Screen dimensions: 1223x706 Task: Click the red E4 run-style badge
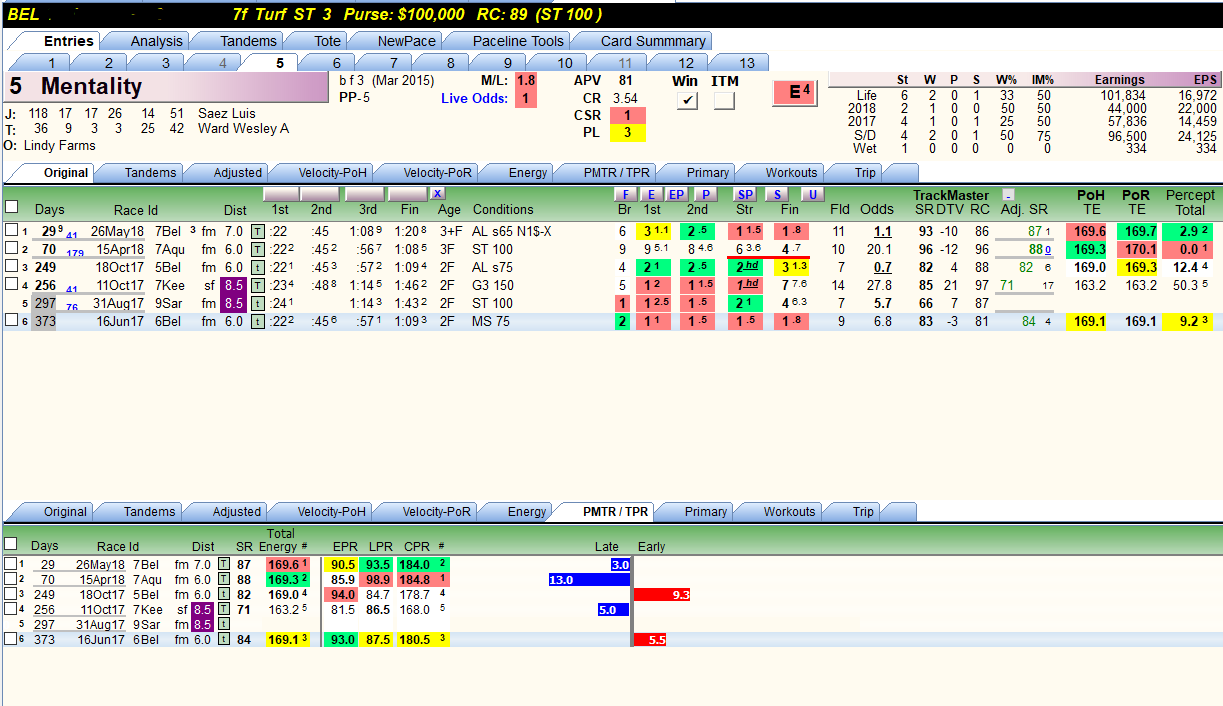(x=797, y=92)
